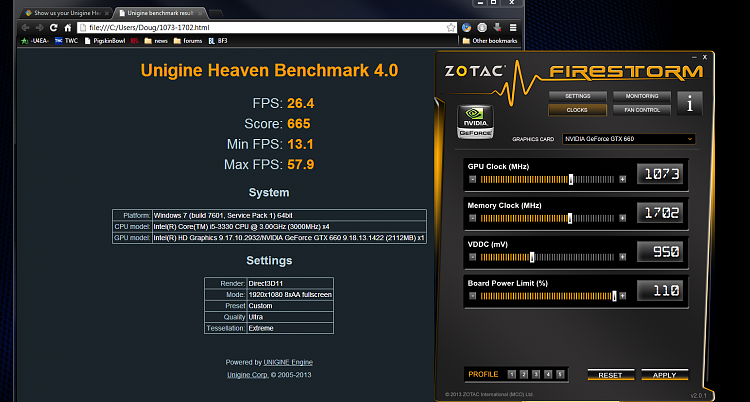
Task: Click the Memory Clock value 1702
Action: [661, 212]
